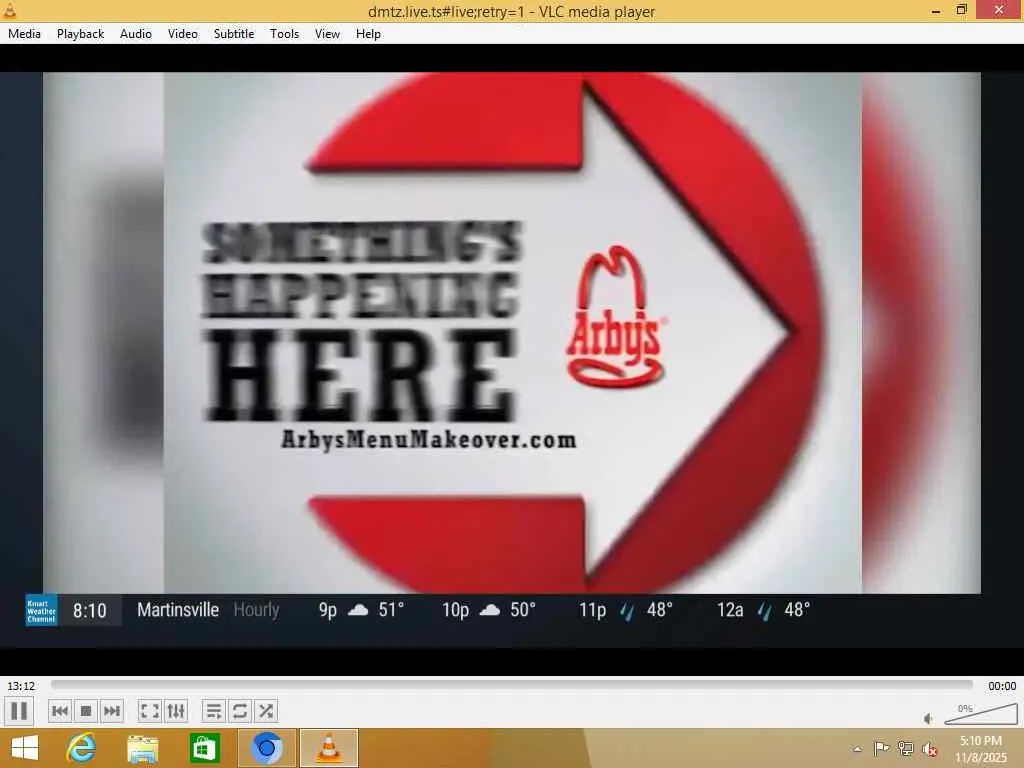
Task: Open the Tools menu
Action: [x=284, y=34]
